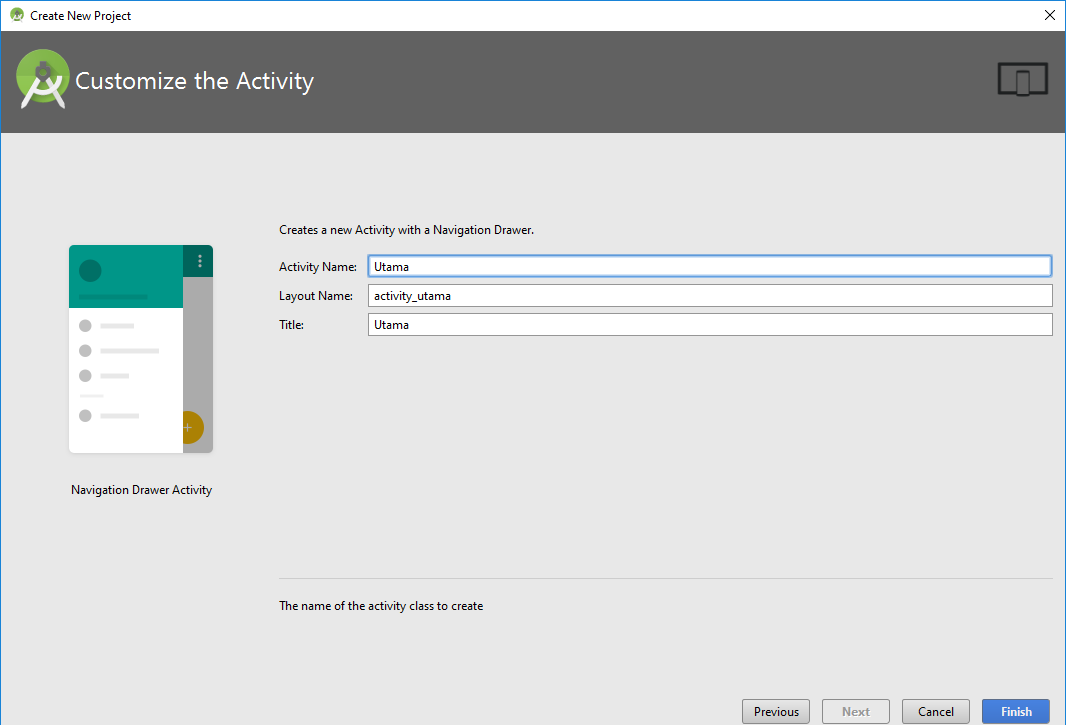Click the Android Studio logo in header
The width and height of the screenshot is (1066, 725).
click(x=42, y=80)
